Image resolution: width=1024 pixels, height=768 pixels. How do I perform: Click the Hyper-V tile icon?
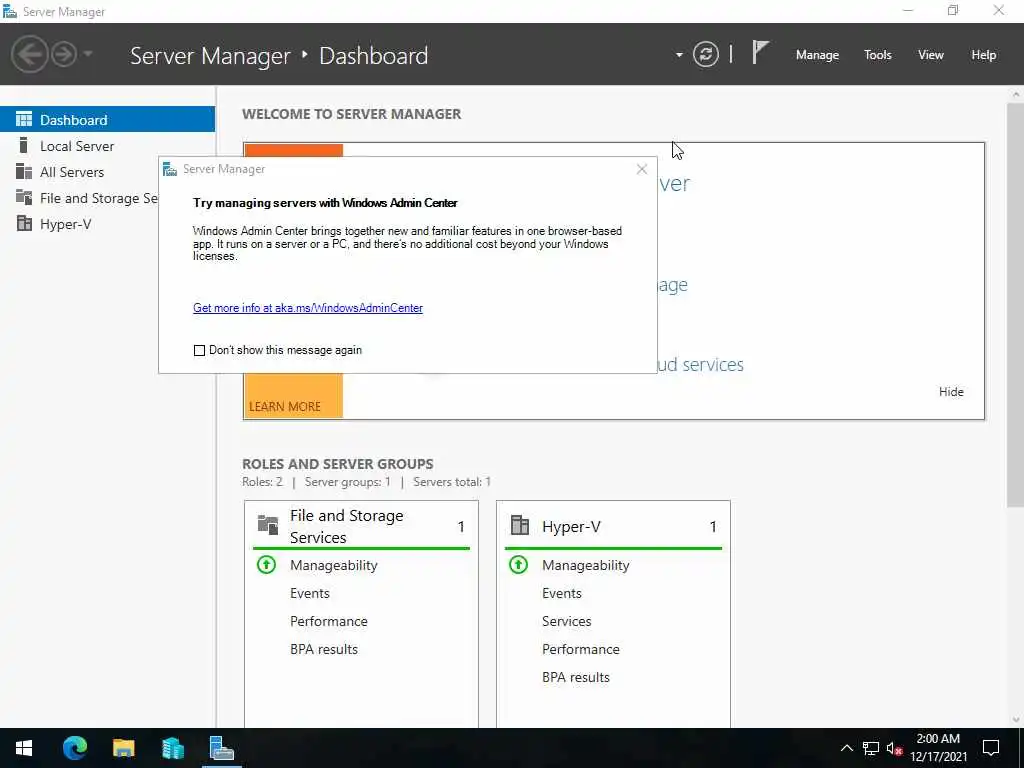pos(520,525)
